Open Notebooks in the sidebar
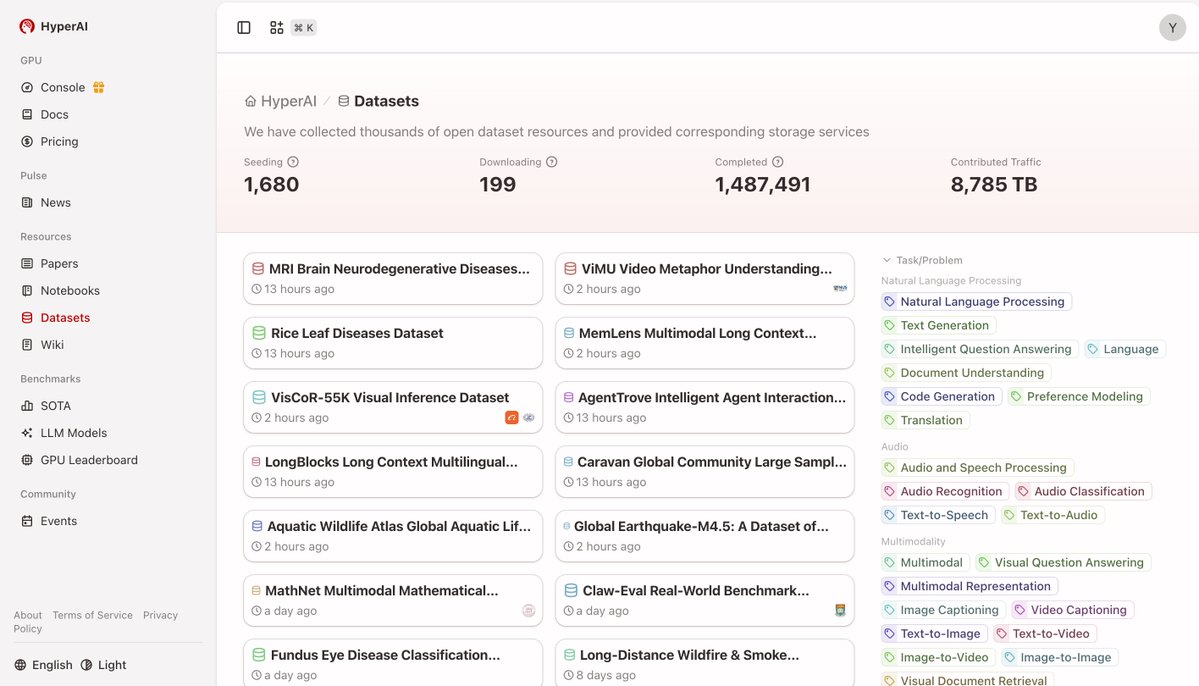Image resolution: width=1199 pixels, height=686 pixels. 60,291
